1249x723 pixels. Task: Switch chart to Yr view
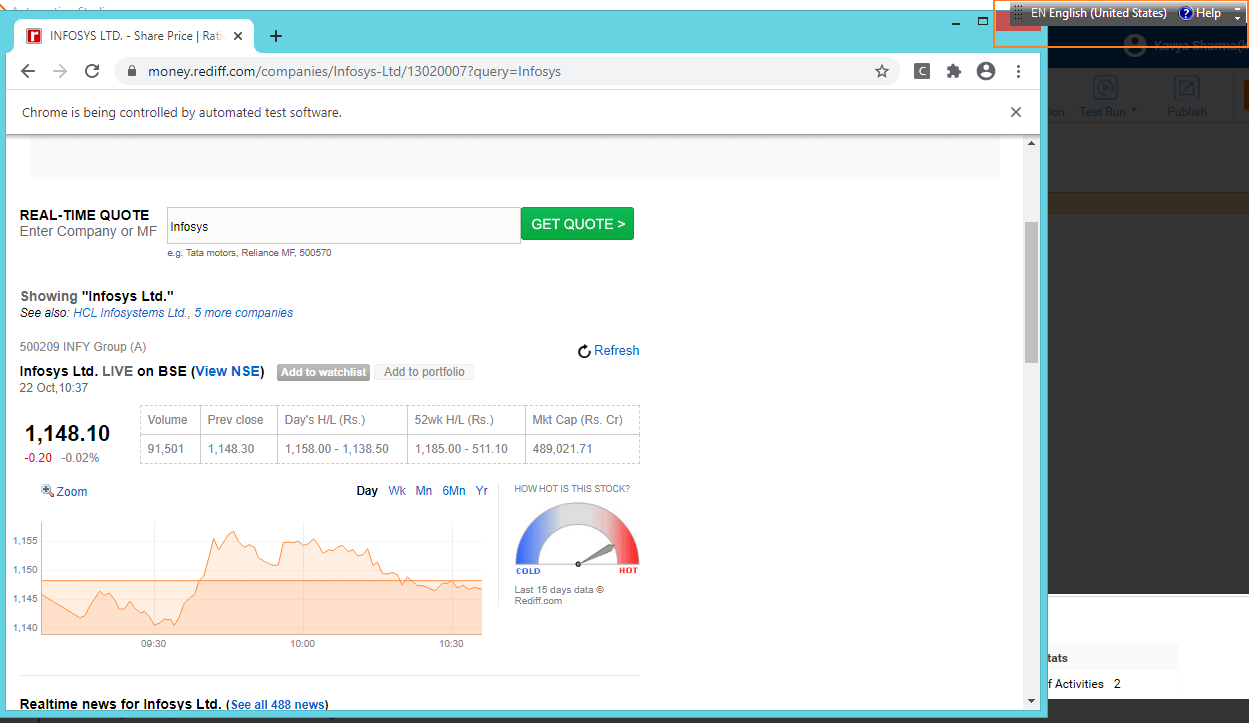point(482,491)
